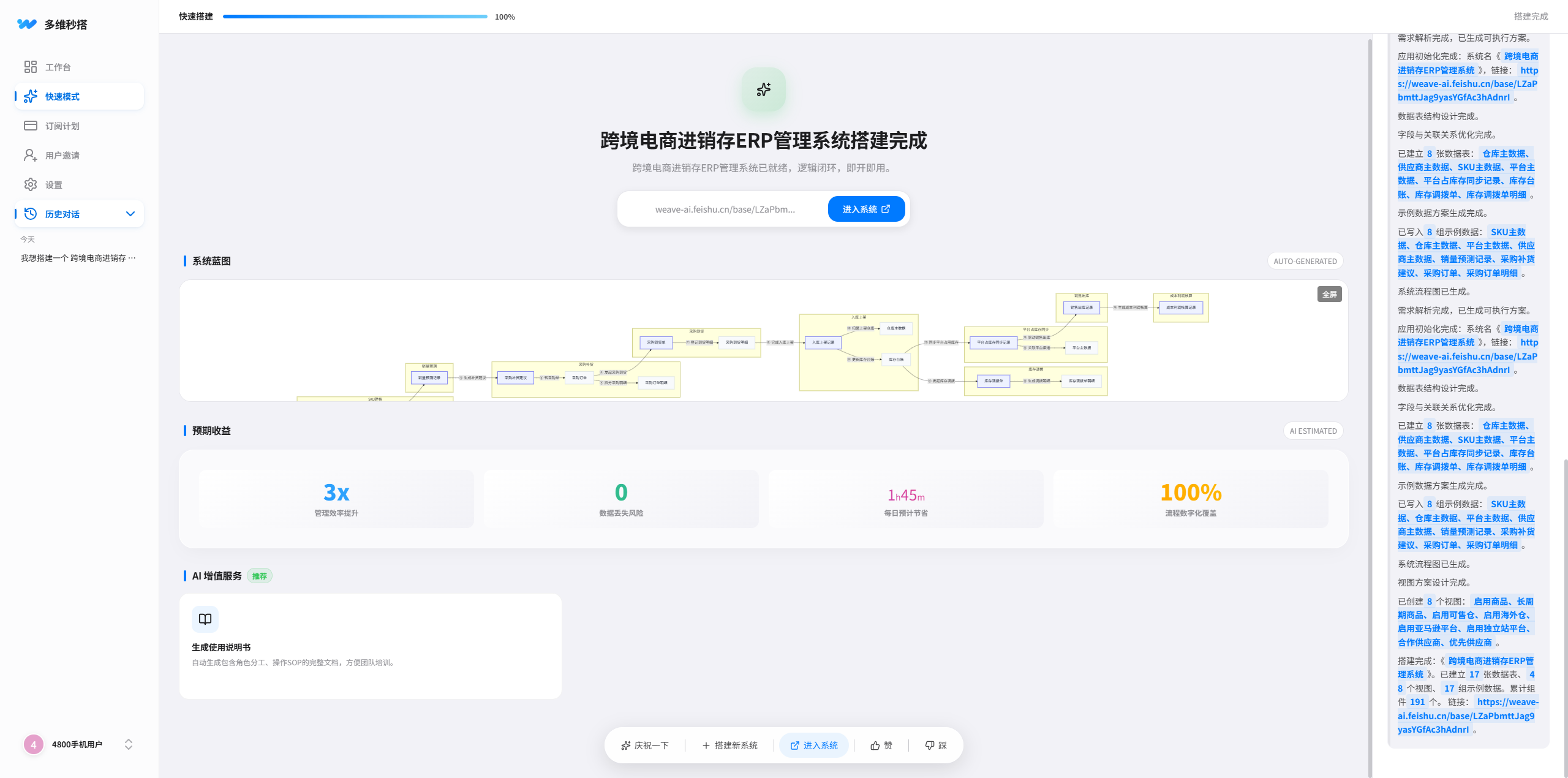1568x778 pixels.
Task: Open the 工作台 workspace icon
Action: 31,67
